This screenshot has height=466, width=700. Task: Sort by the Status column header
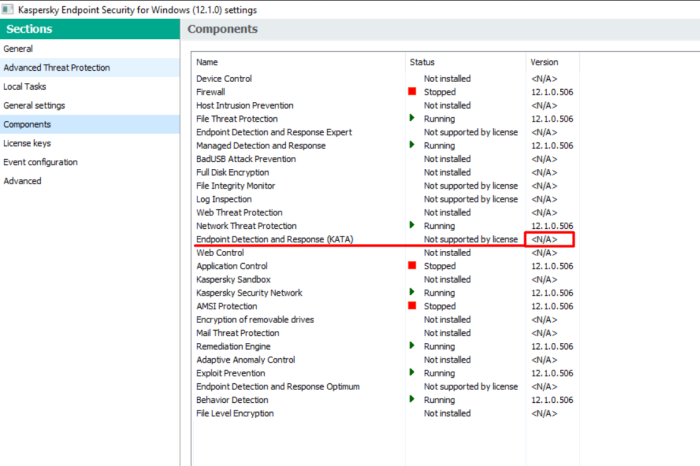tap(422, 62)
